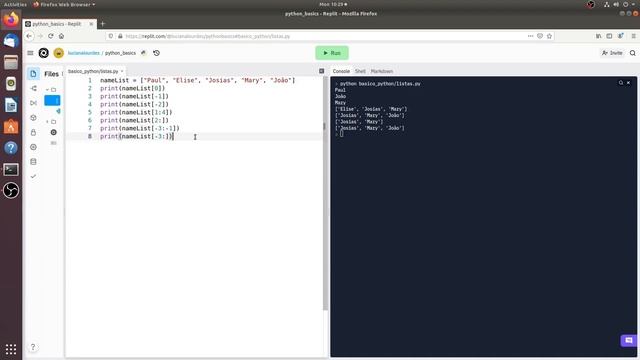Click the editor vertical scrollbar
Screen dimensions: 640x360
point(325,194)
